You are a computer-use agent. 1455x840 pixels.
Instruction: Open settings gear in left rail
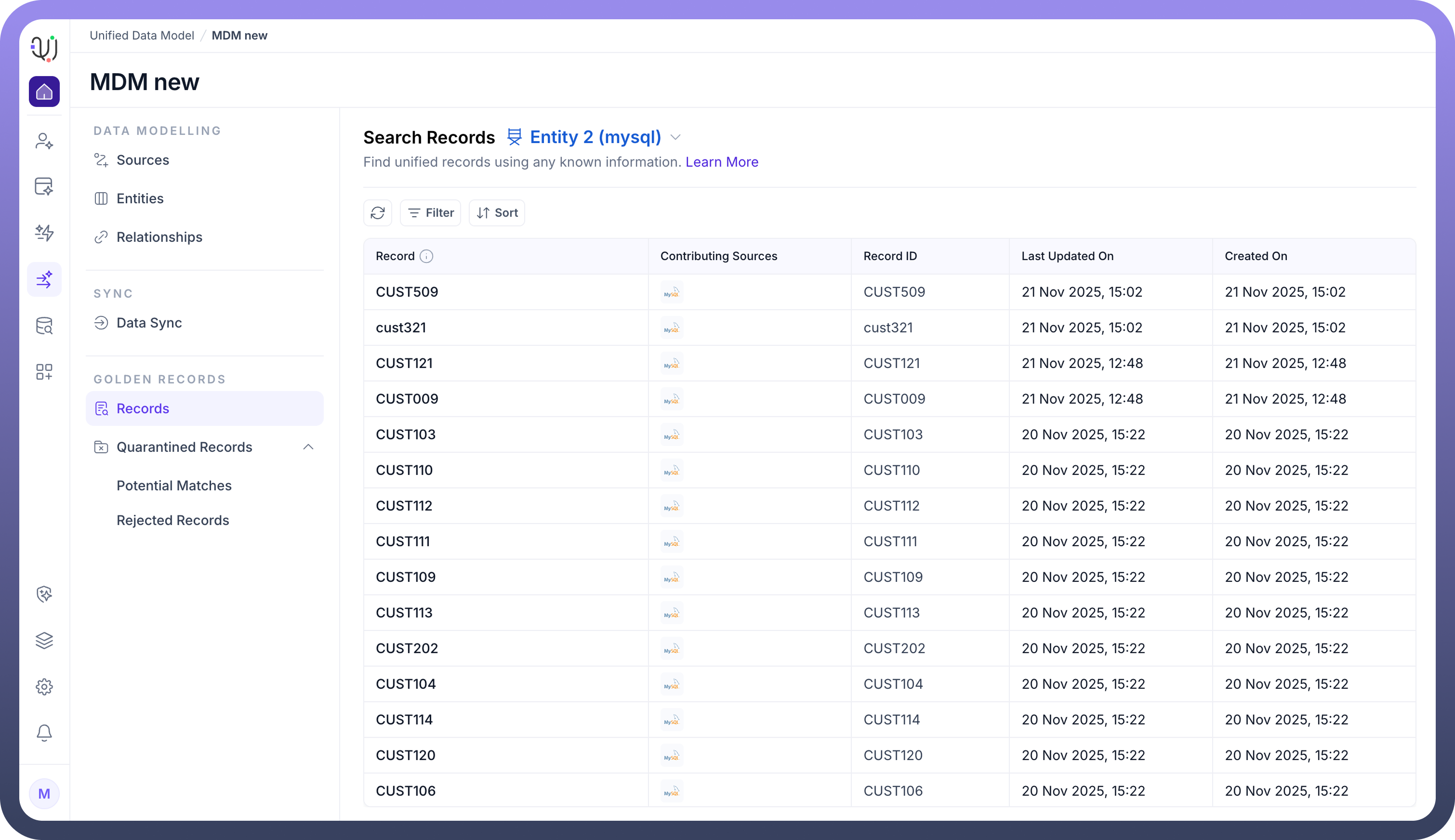tap(44, 686)
